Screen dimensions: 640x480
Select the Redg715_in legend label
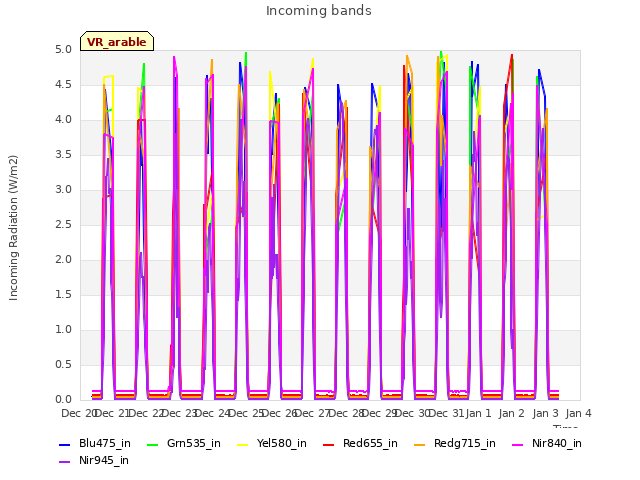coord(465,444)
